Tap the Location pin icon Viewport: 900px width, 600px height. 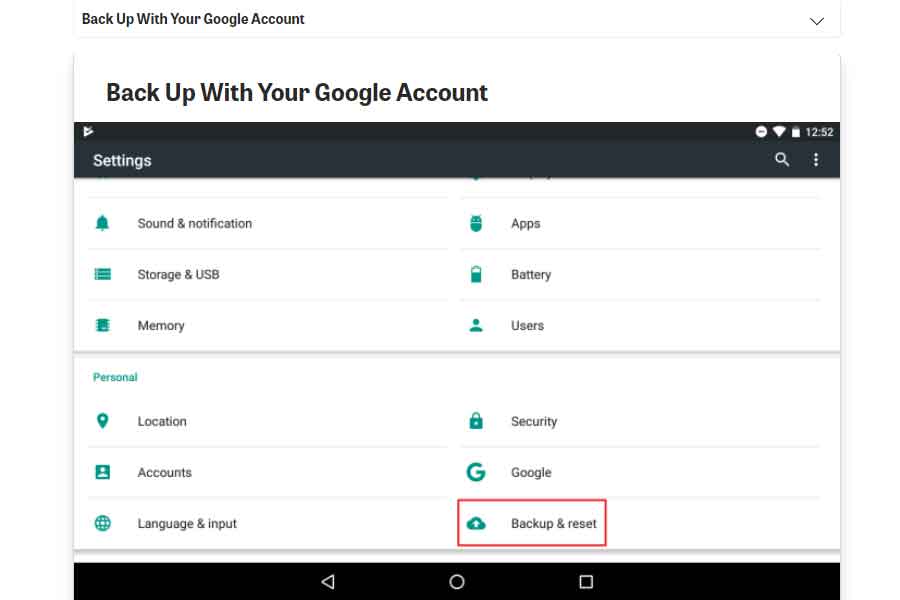tap(102, 422)
